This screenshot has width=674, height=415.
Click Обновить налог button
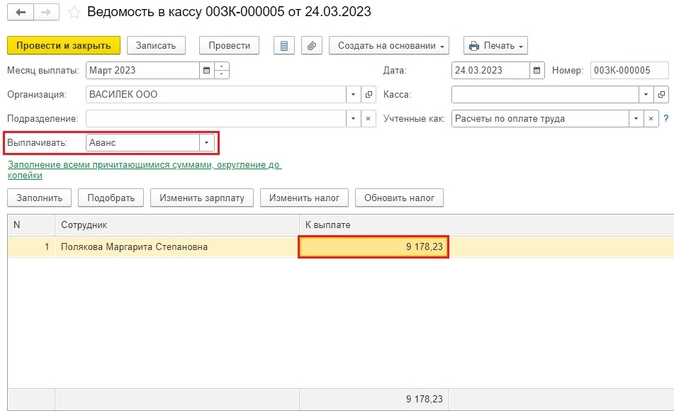tap(399, 198)
